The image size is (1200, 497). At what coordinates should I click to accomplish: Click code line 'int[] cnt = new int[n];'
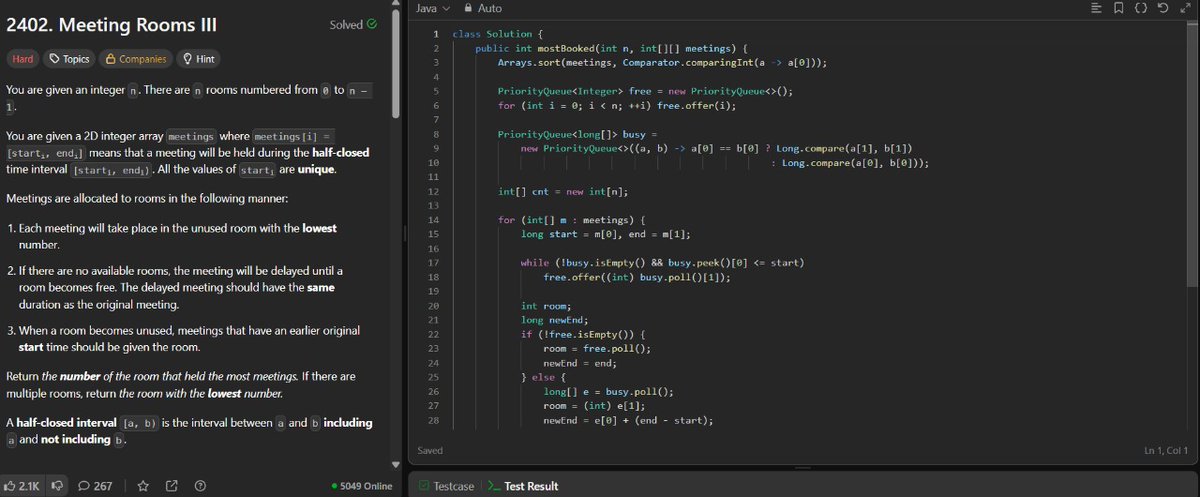563,191
